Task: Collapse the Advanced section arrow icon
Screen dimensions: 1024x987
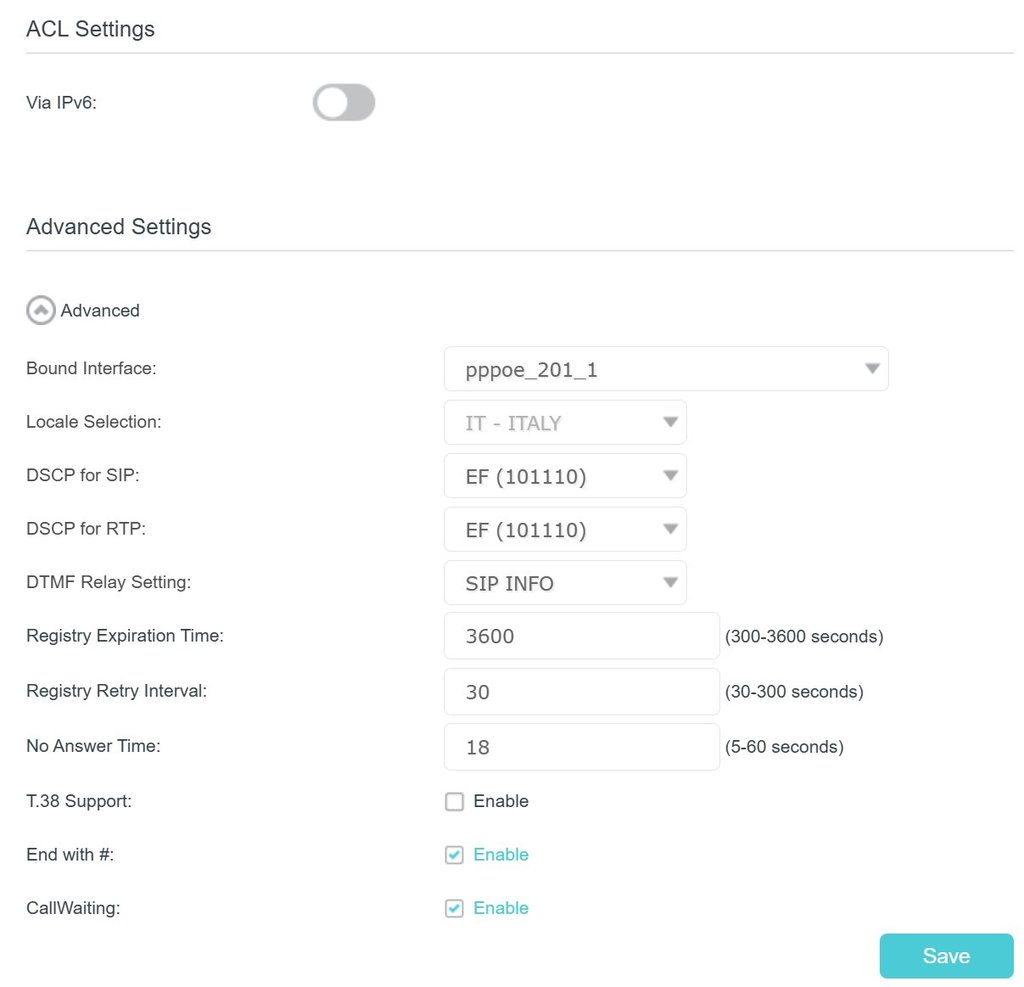Action: 40,310
